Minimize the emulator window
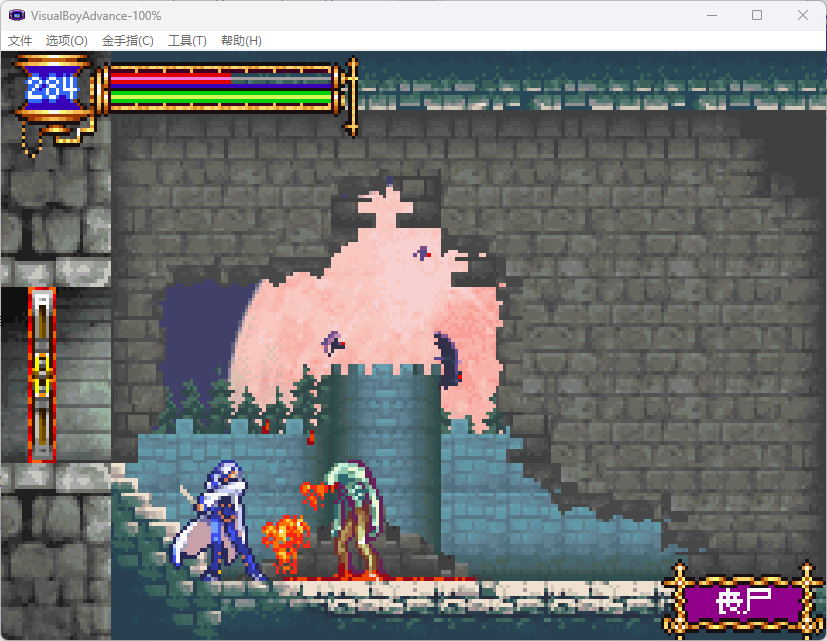Image resolution: width=827 pixels, height=641 pixels. [711, 16]
